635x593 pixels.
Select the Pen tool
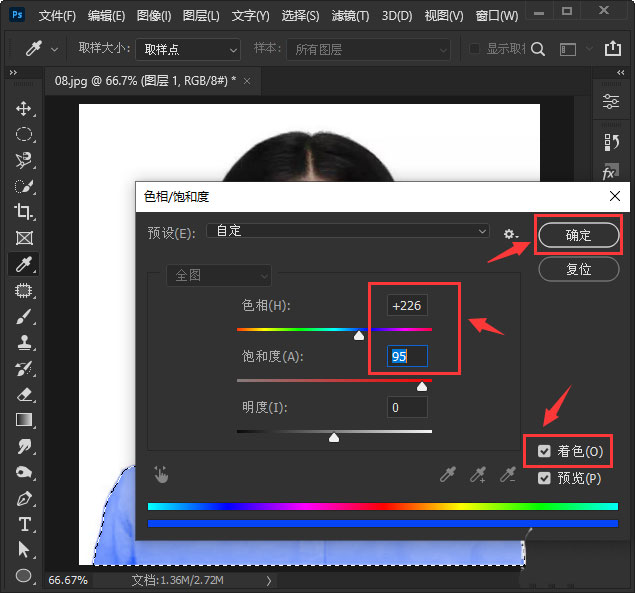coord(23,498)
